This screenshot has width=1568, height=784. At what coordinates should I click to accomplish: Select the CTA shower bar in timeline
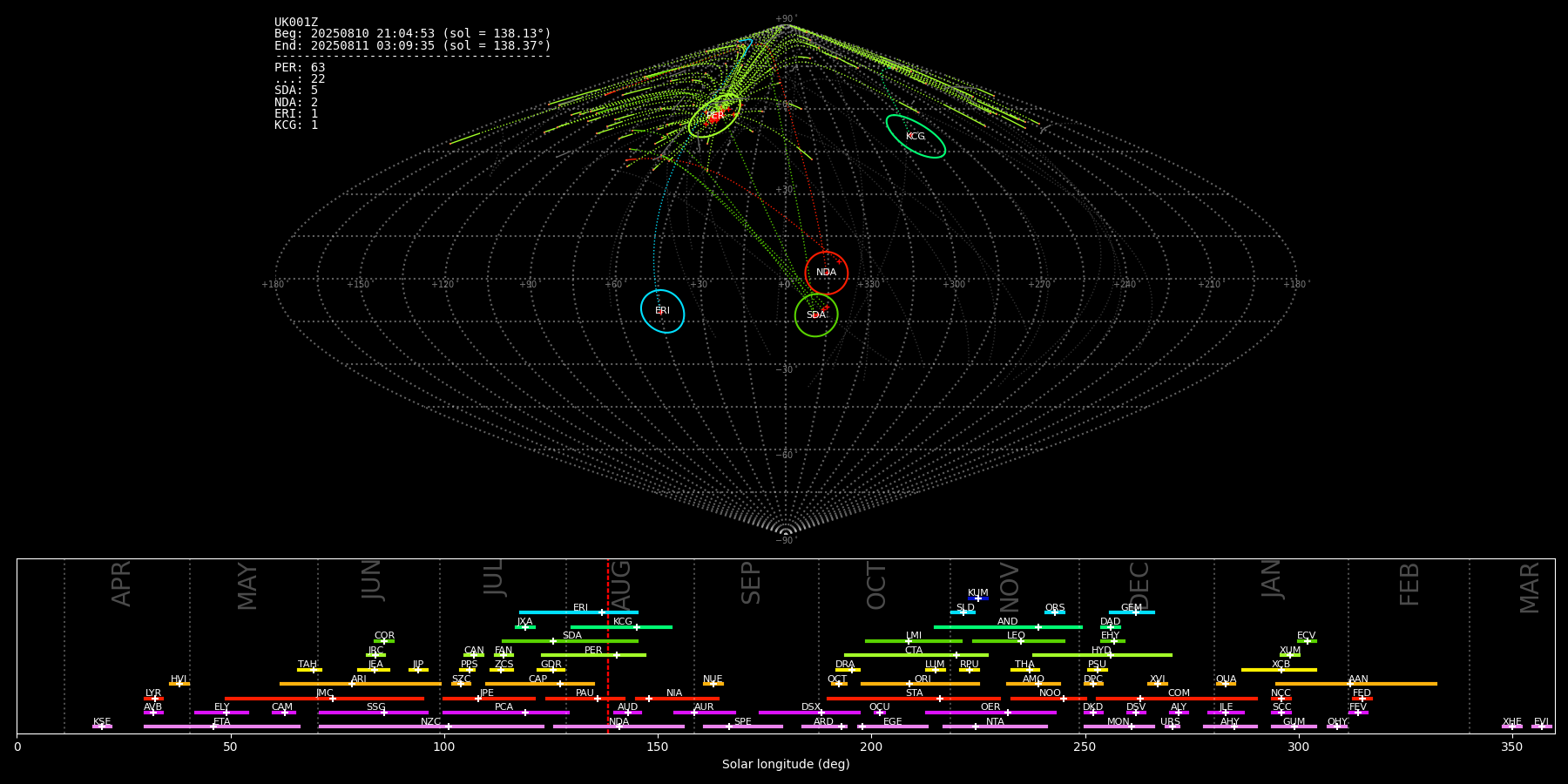[x=916, y=655]
